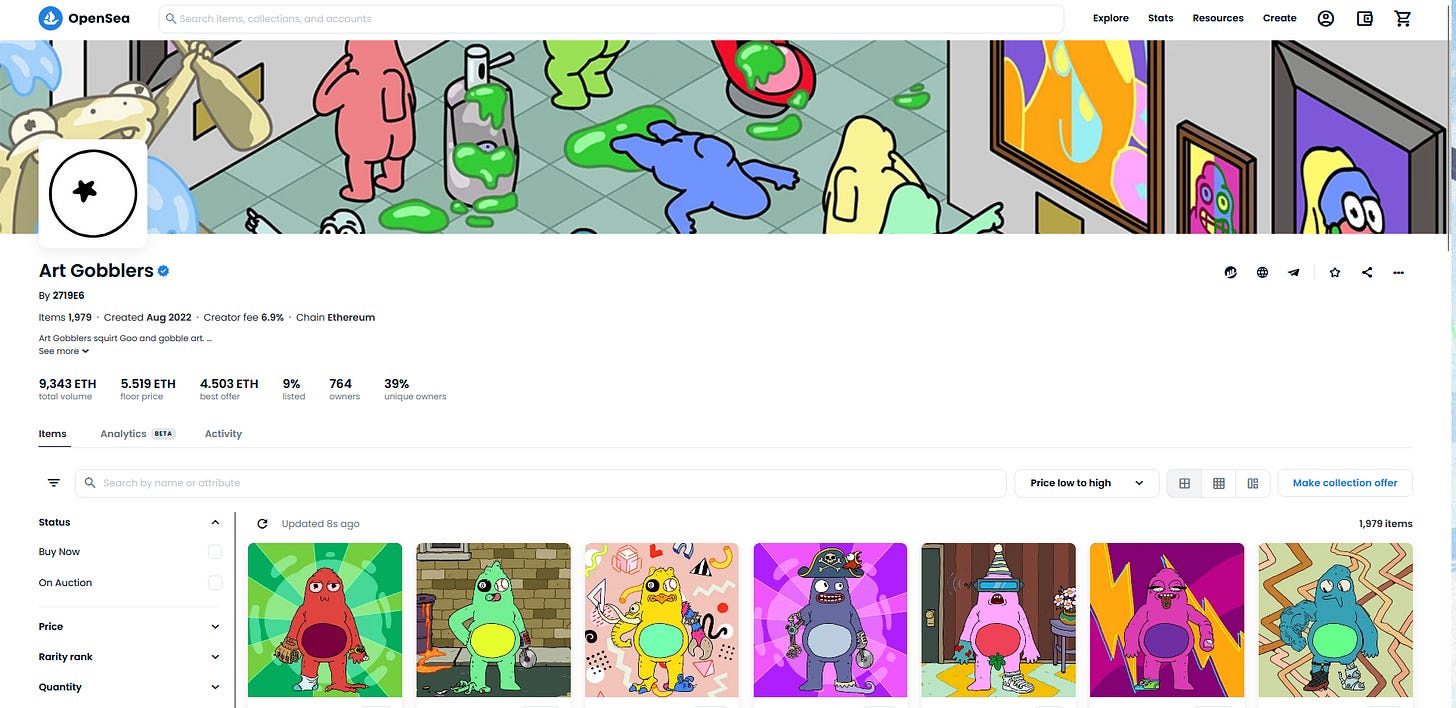The width and height of the screenshot is (1456, 708).
Task: Click the top search bar magnifier icon
Action: pyautogui.click(x=171, y=18)
